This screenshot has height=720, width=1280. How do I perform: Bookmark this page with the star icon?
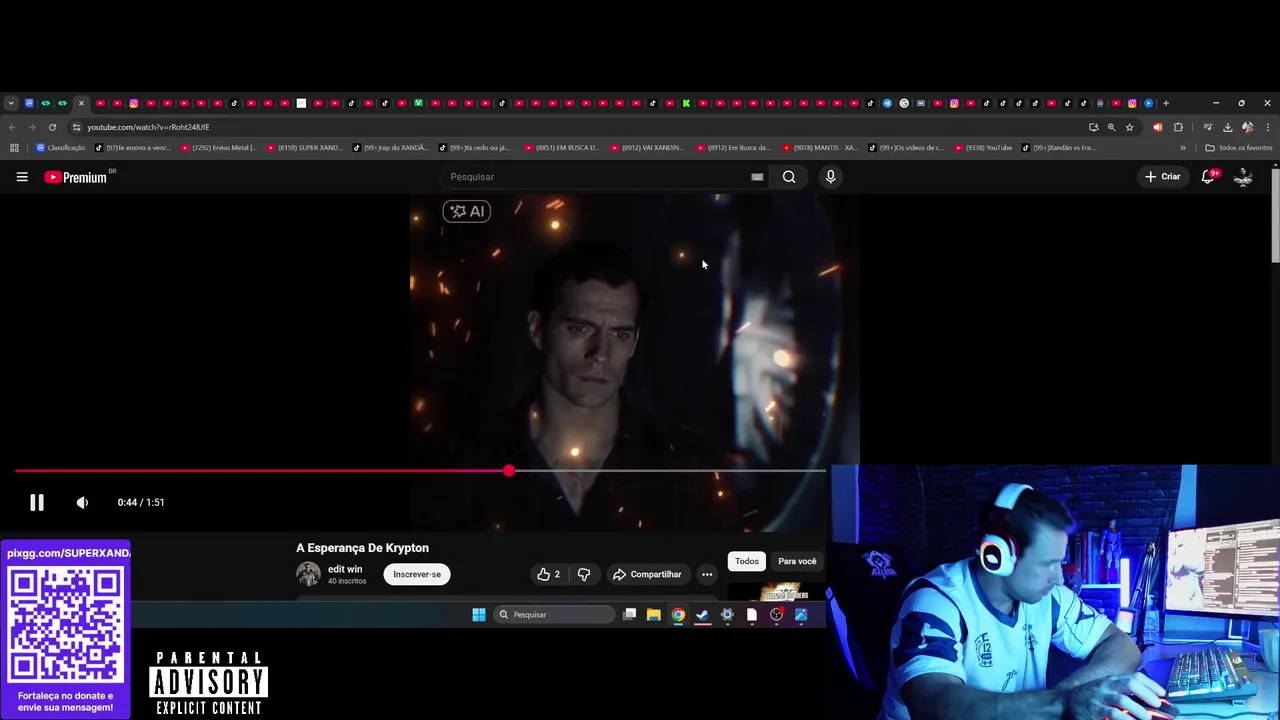click(x=1129, y=127)
